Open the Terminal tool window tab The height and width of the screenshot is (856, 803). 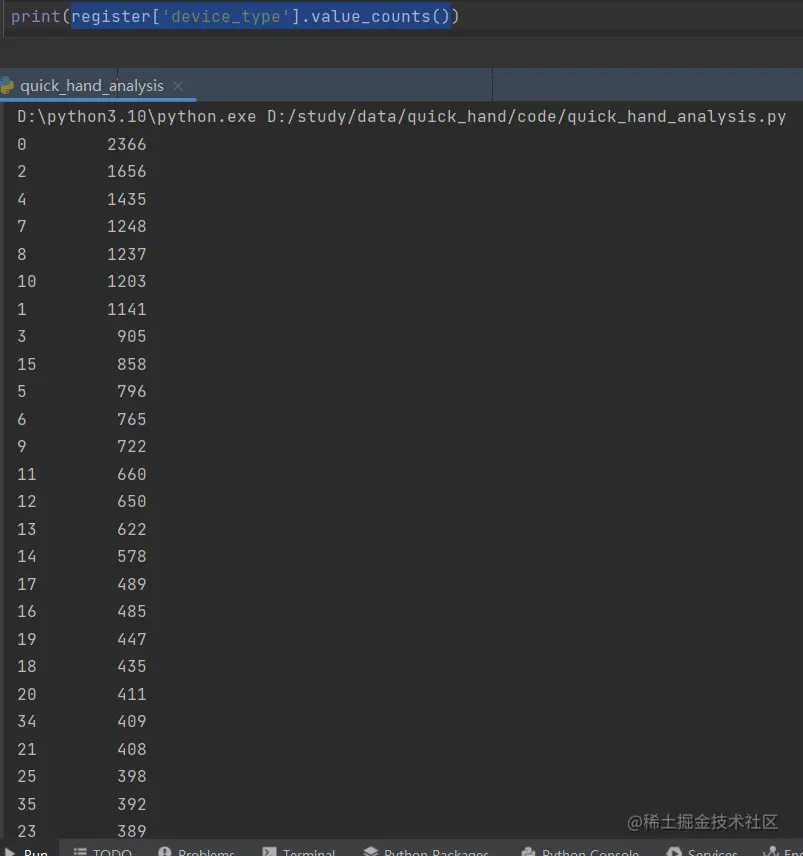click(x=298, y=851)
